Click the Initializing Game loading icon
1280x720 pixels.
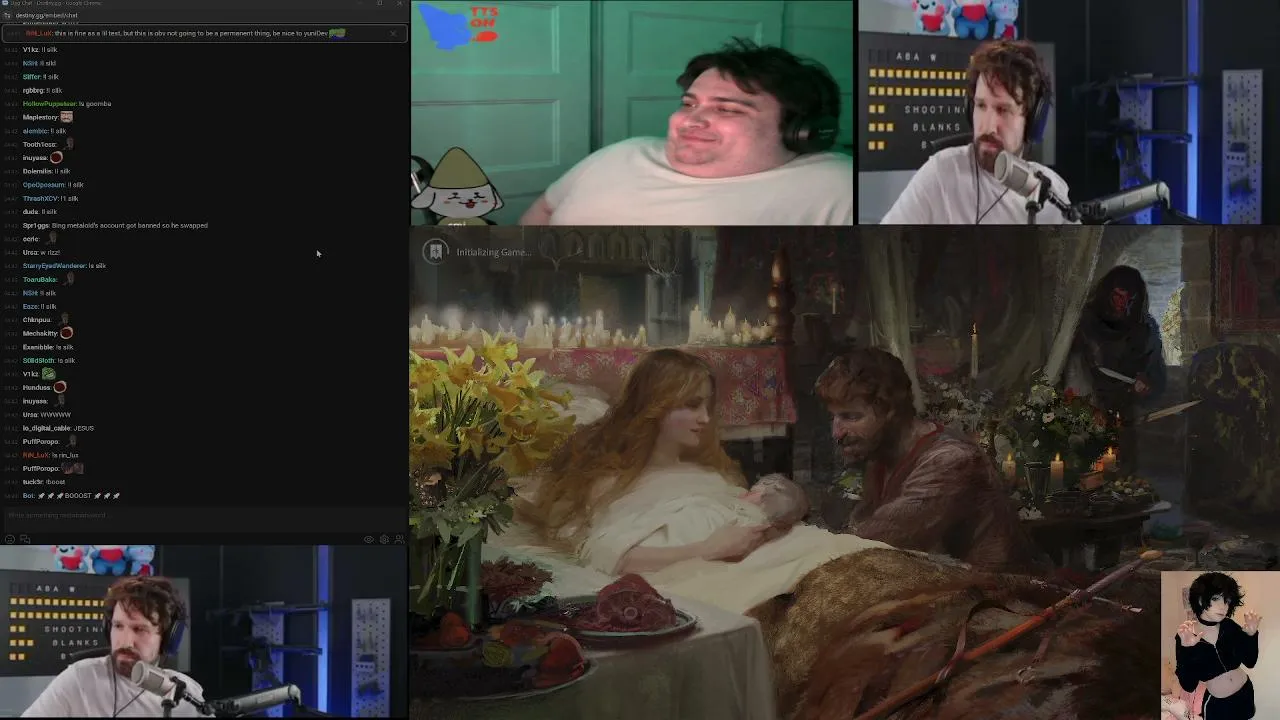(435, 252)
